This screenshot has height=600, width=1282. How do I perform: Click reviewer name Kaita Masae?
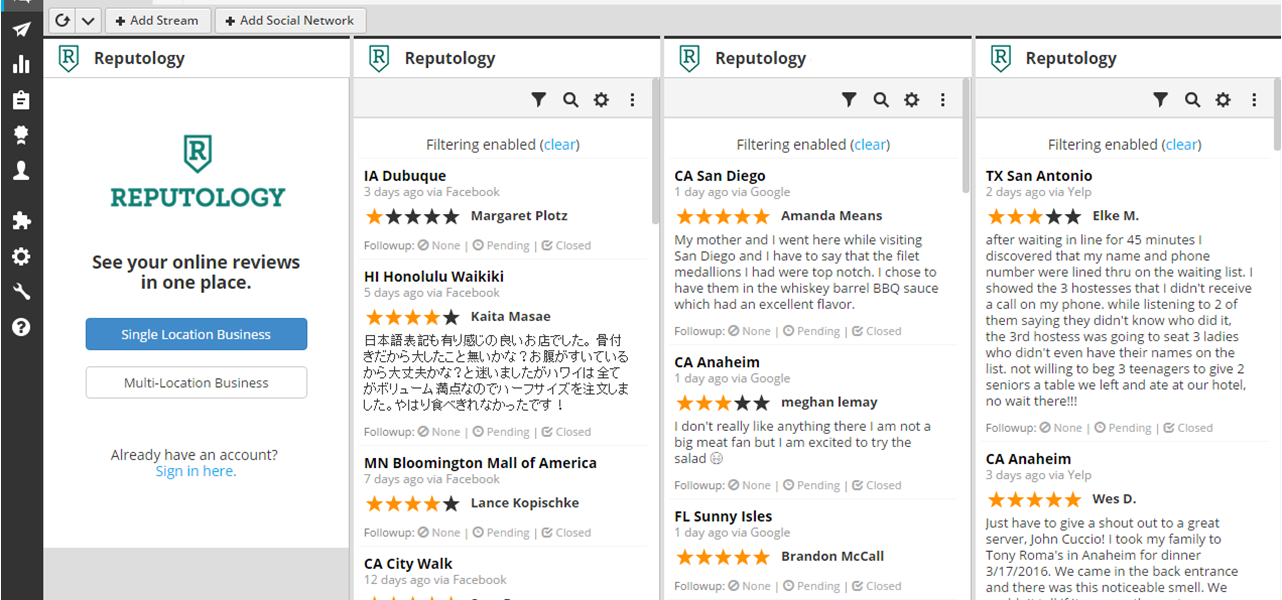click(x=511, y=316)
